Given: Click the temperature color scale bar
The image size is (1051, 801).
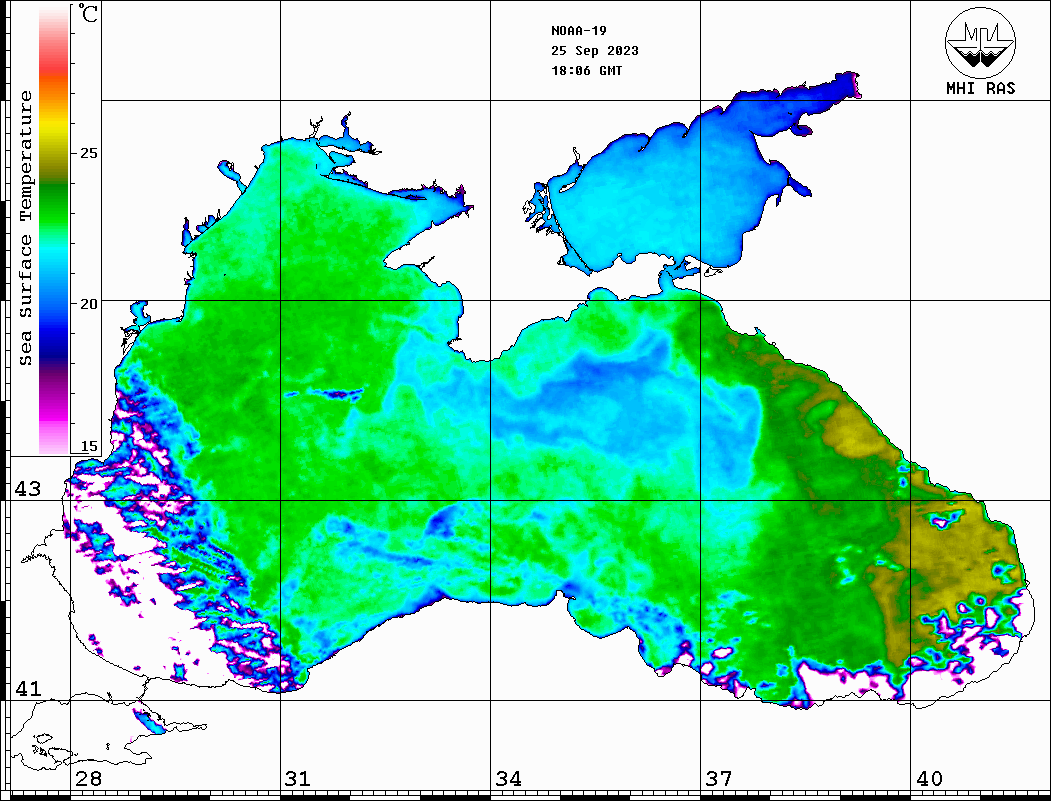Looking at the screenshot, I should [54, 231].
